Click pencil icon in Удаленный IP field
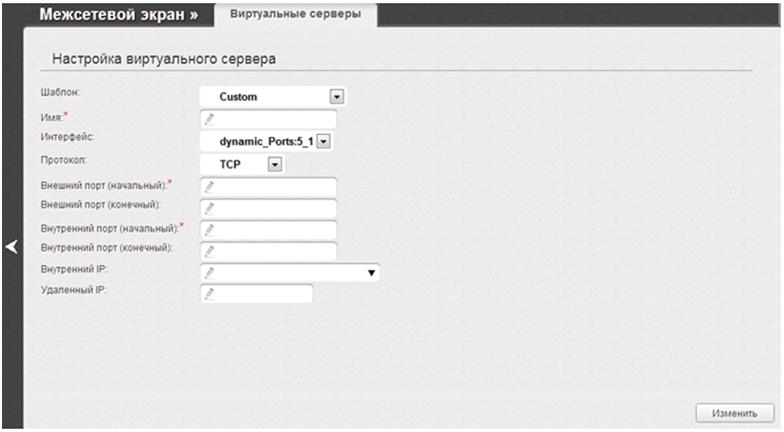The width and height of the screenshot is (784, 432). pyautogui.click(x=210, y=293)
